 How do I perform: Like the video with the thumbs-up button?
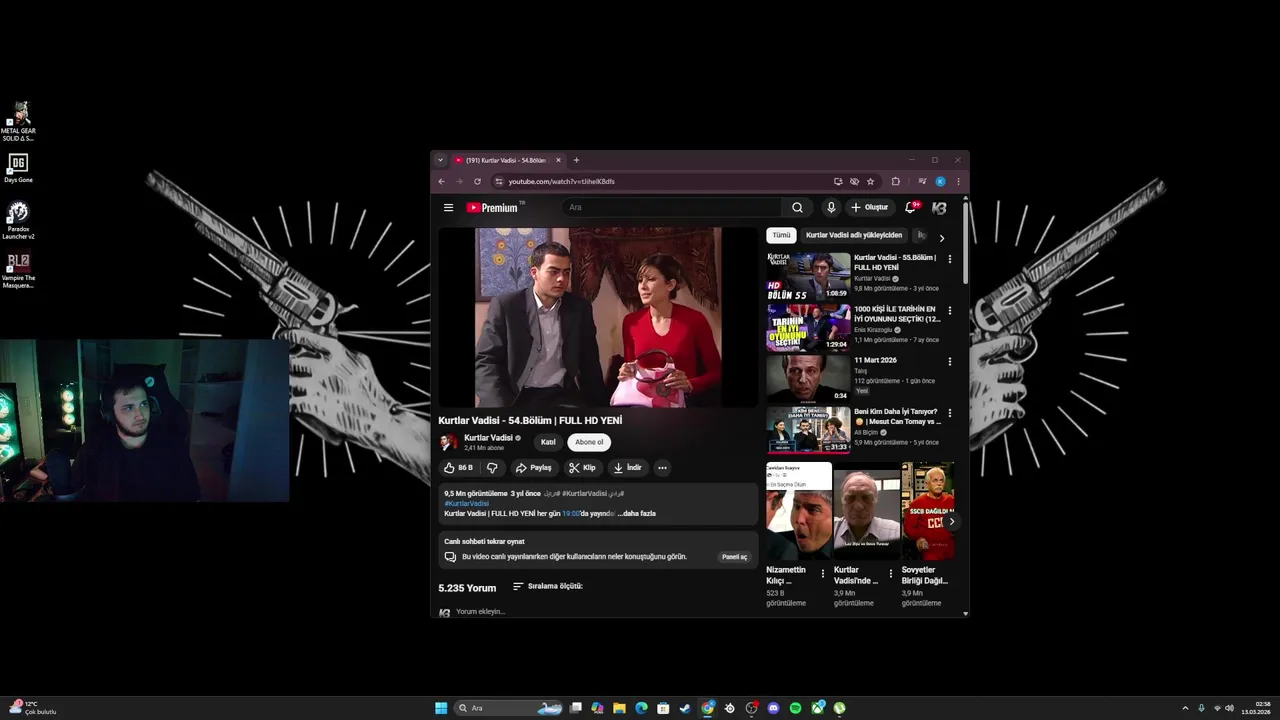[459, 468]
